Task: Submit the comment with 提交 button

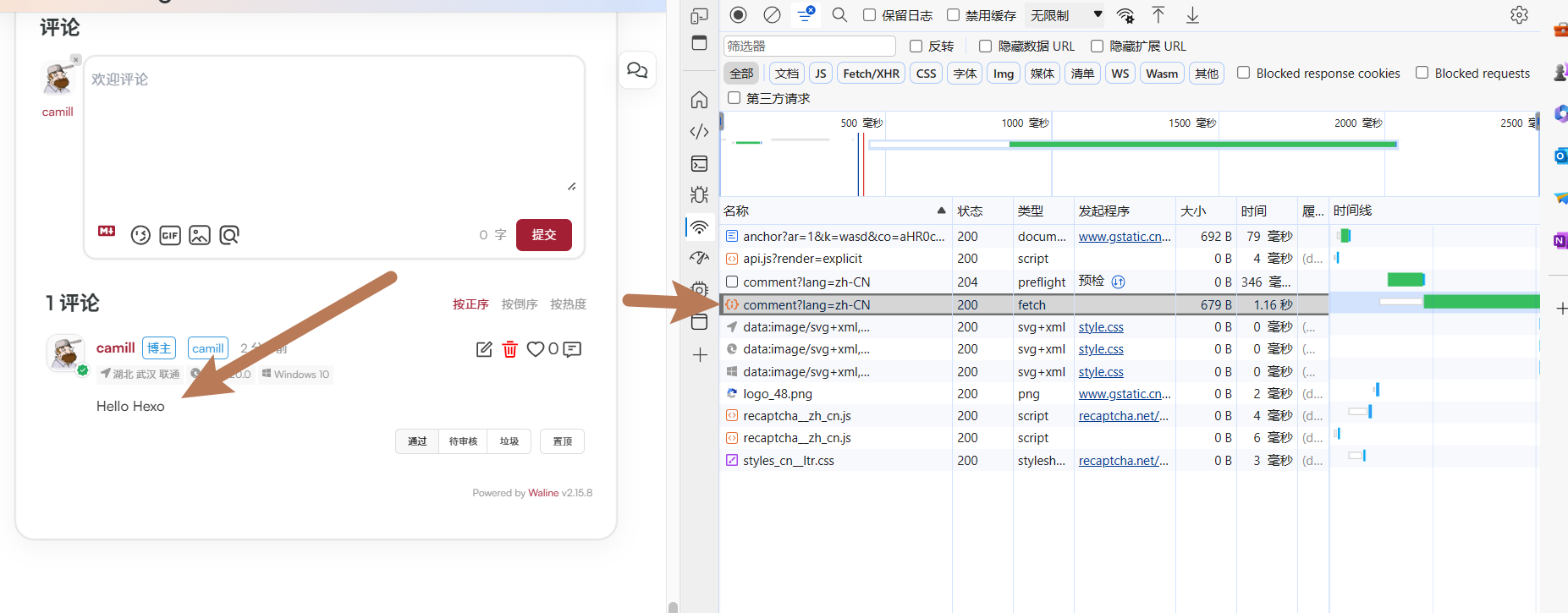Action: click(x=543, y=234)
